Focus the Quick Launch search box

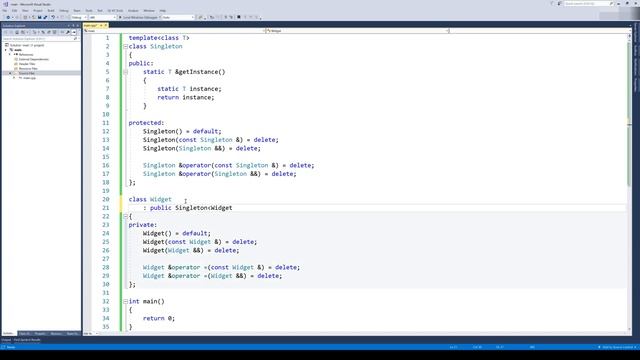588,3
